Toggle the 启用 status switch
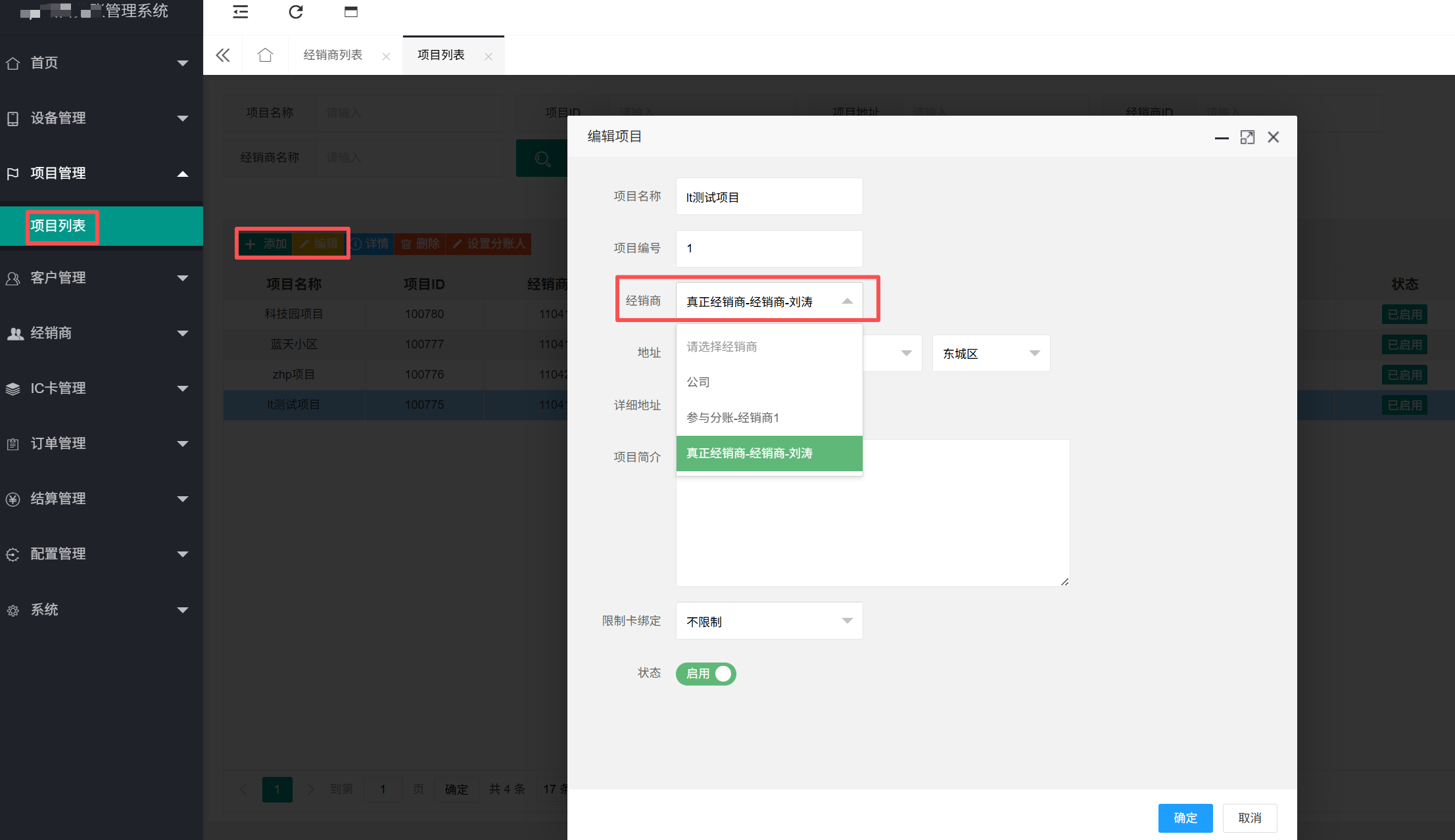1455x840 pixels. 706,674
